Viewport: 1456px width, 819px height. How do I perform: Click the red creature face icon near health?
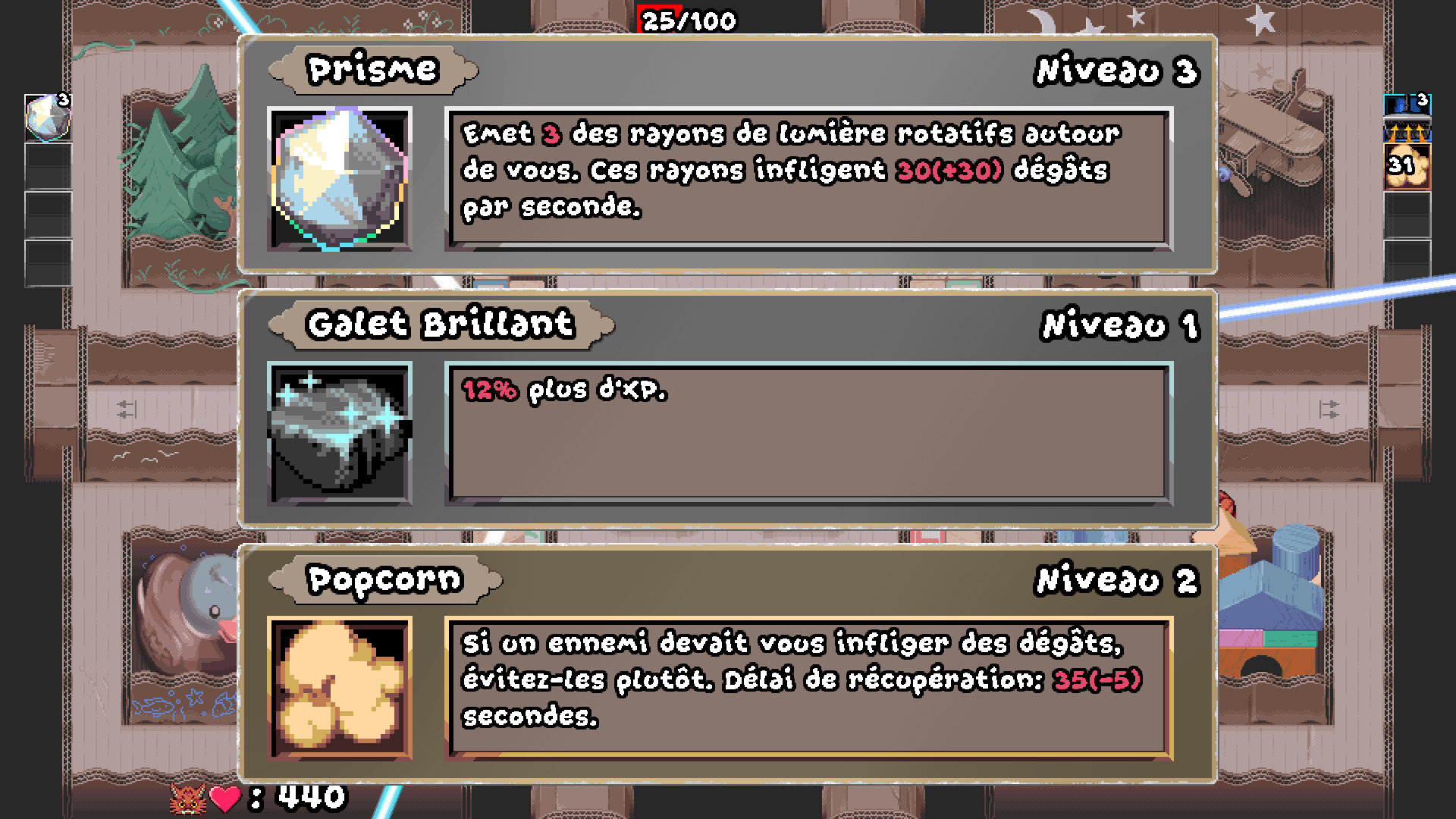187,799
